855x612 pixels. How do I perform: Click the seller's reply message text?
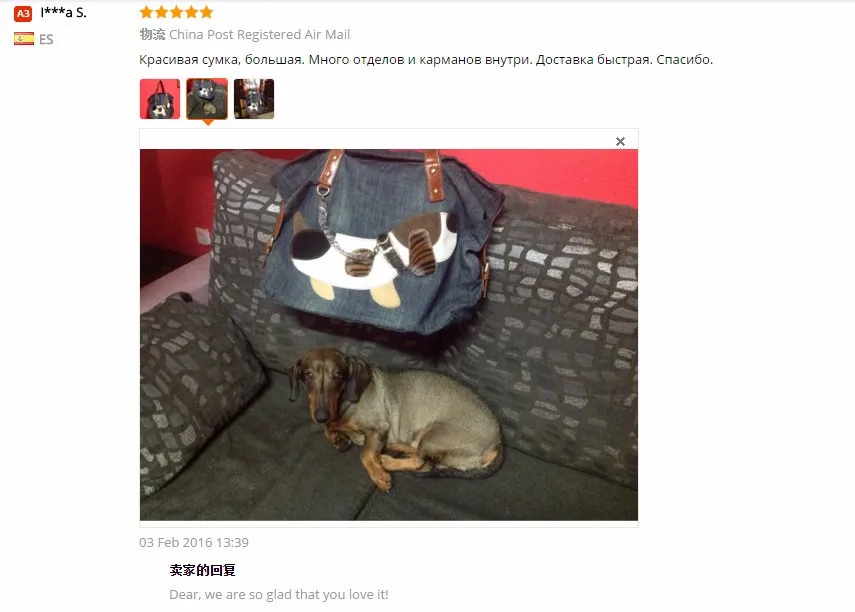[279, 595]
